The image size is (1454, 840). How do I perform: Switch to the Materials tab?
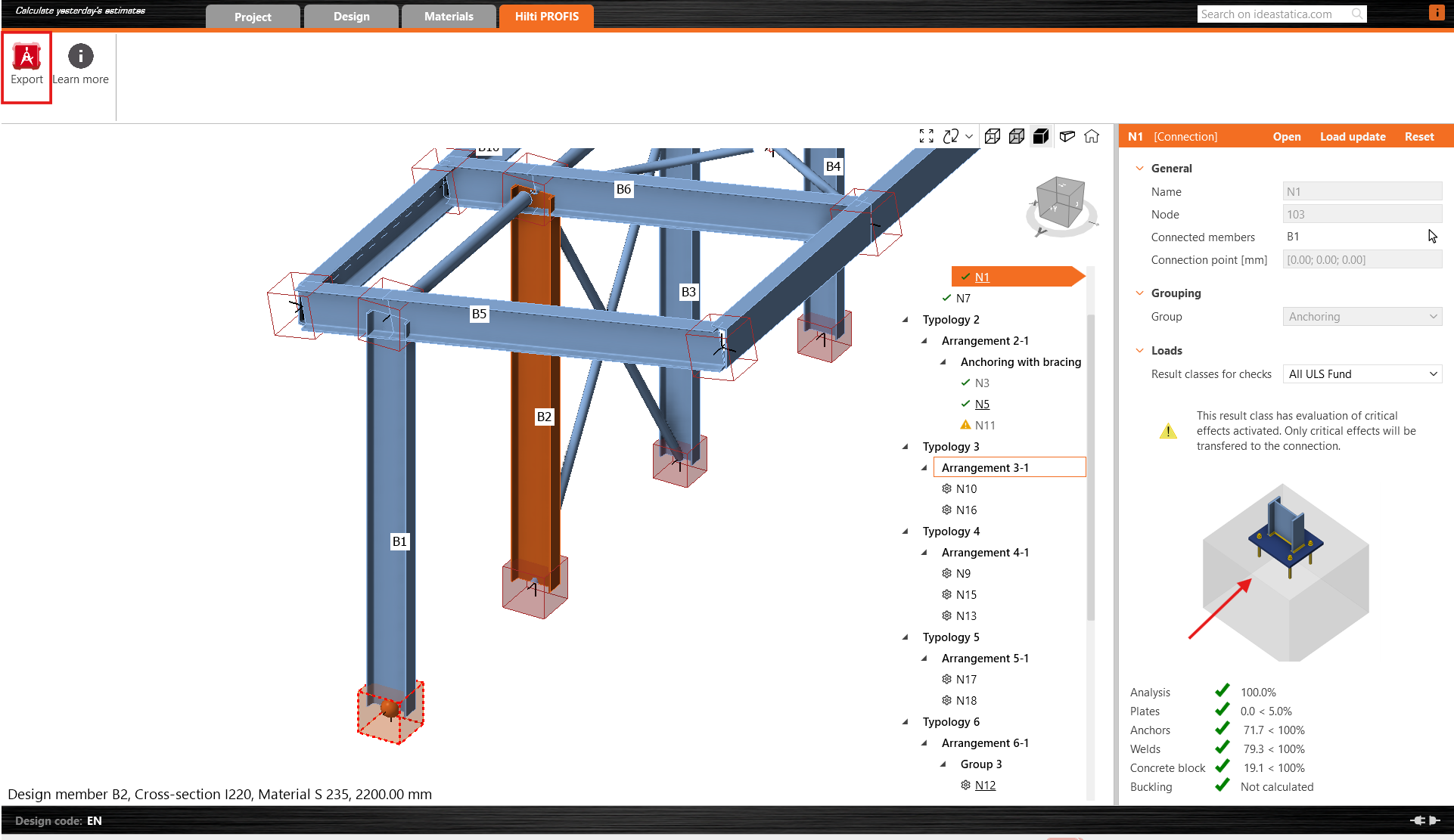(448, 16)
